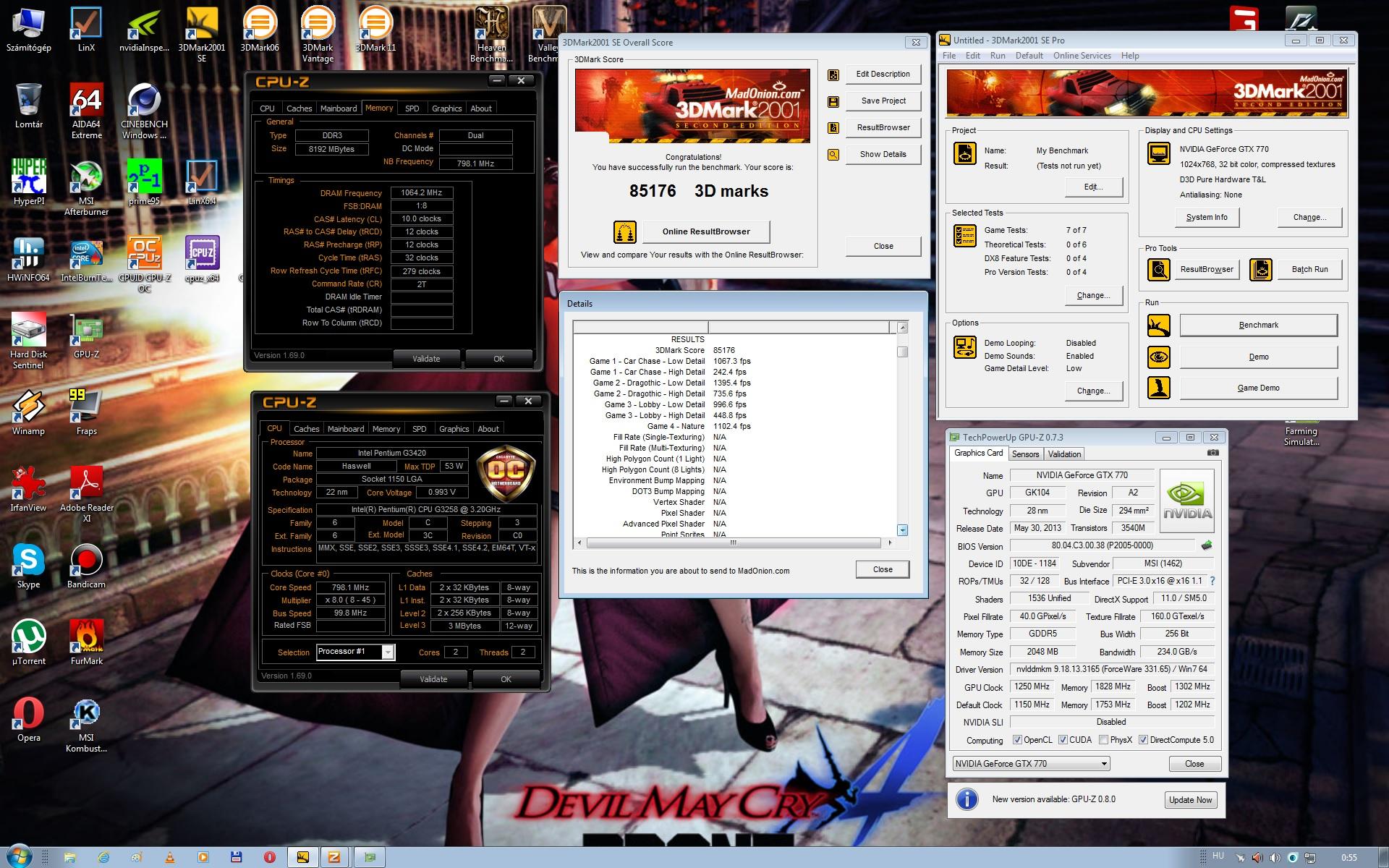Click the Online ResultBrowser chess icon
The height and width of the screenshot is (868, 1389).
click(x=624, y=232)
